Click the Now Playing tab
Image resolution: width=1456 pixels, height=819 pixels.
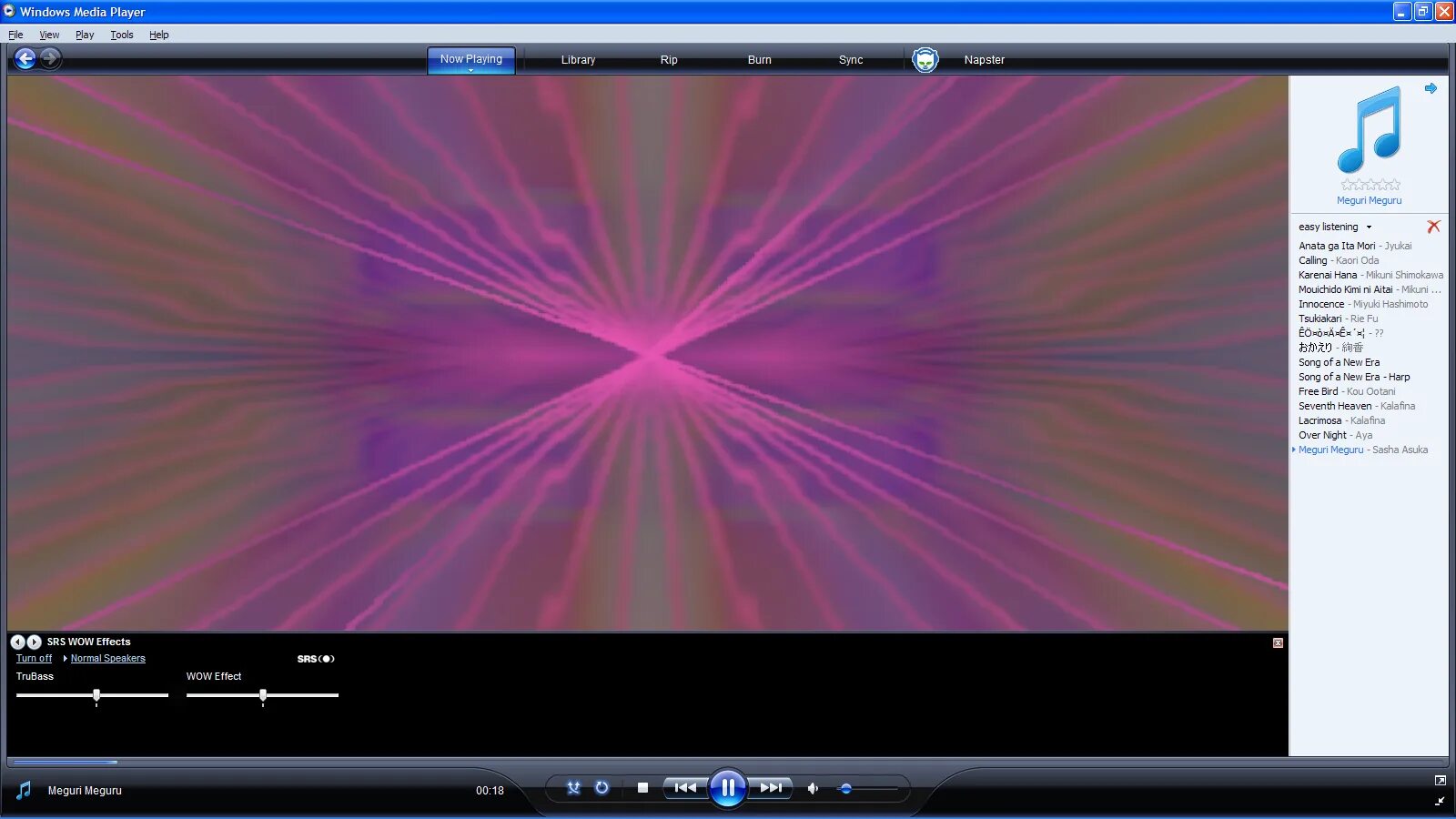471,59
